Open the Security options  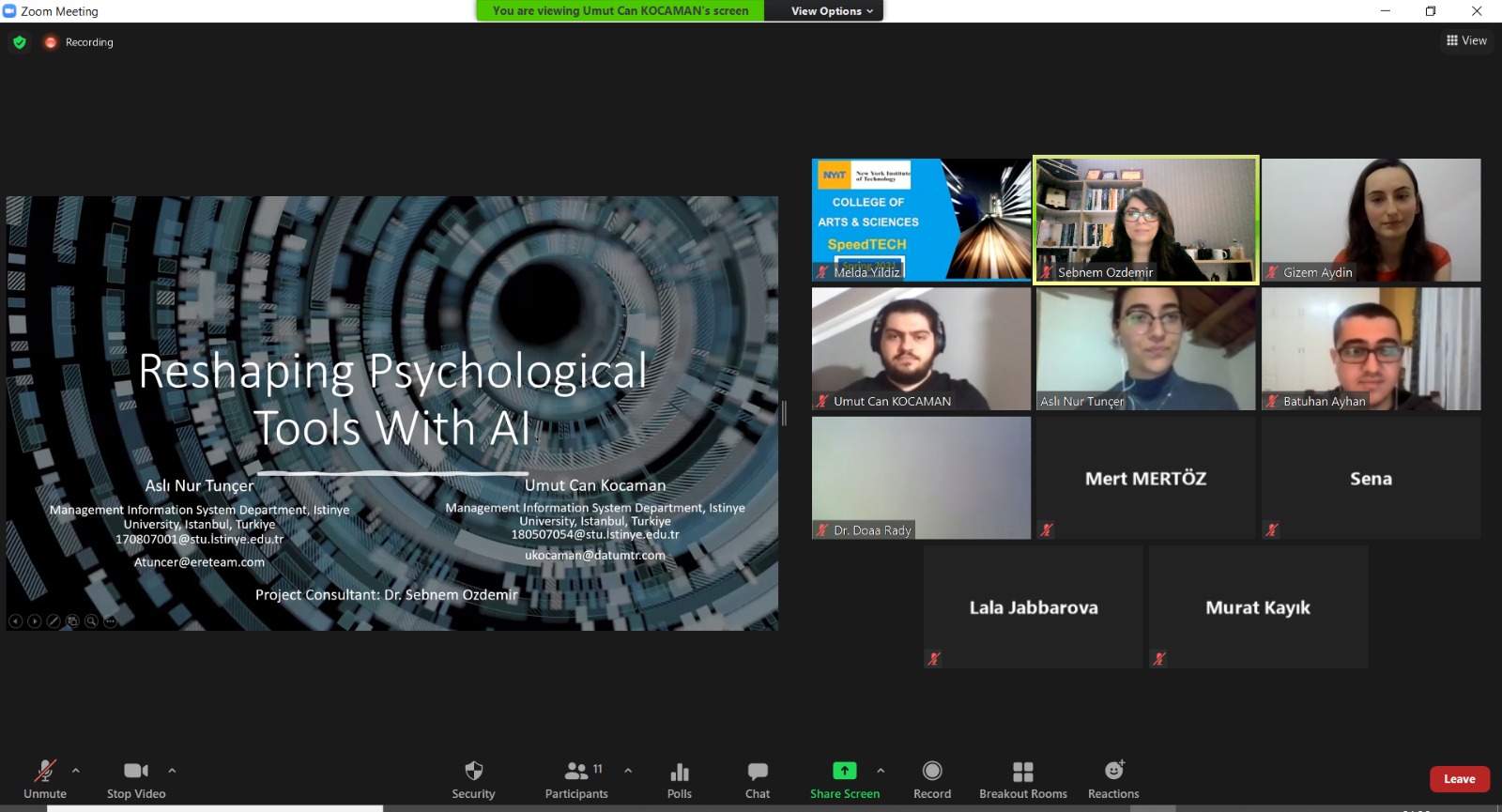473,779
